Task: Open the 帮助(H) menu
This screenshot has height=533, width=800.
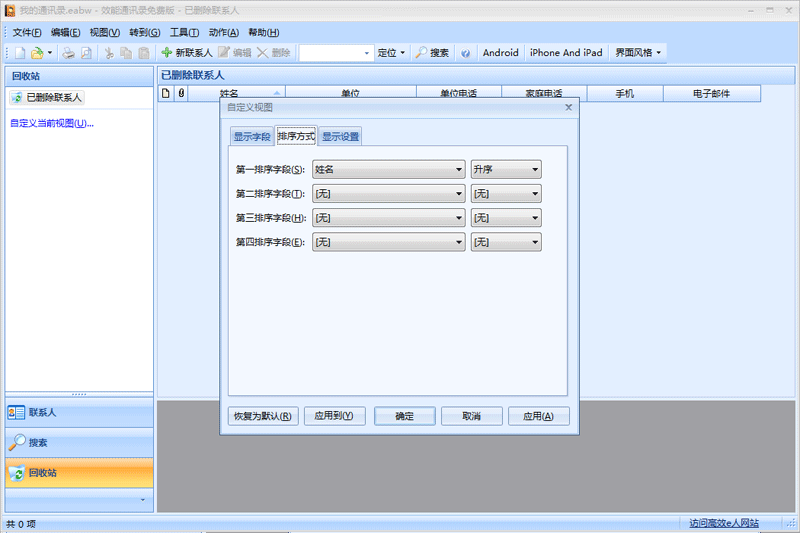Action: click(263, 33)
